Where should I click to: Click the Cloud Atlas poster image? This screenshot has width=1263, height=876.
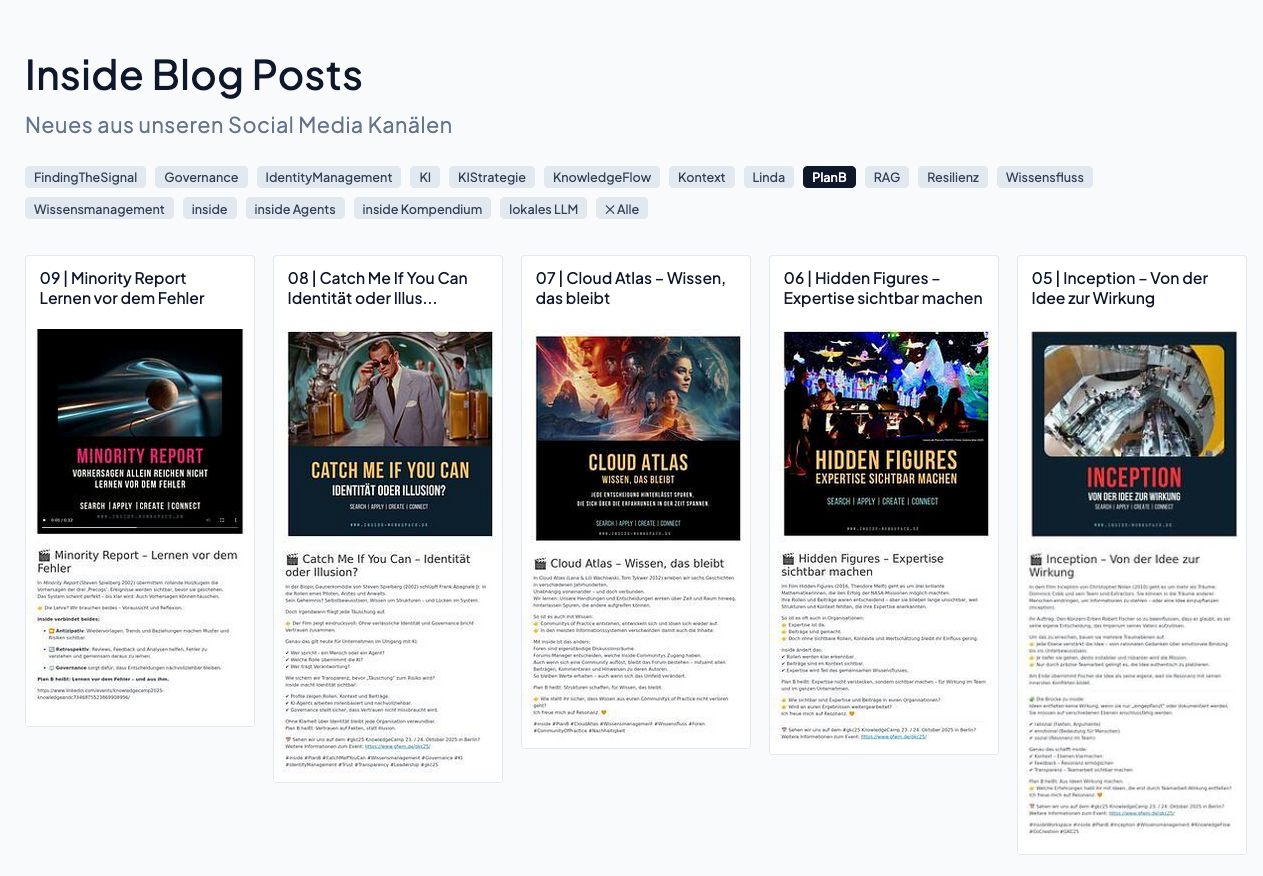(638, 438)
